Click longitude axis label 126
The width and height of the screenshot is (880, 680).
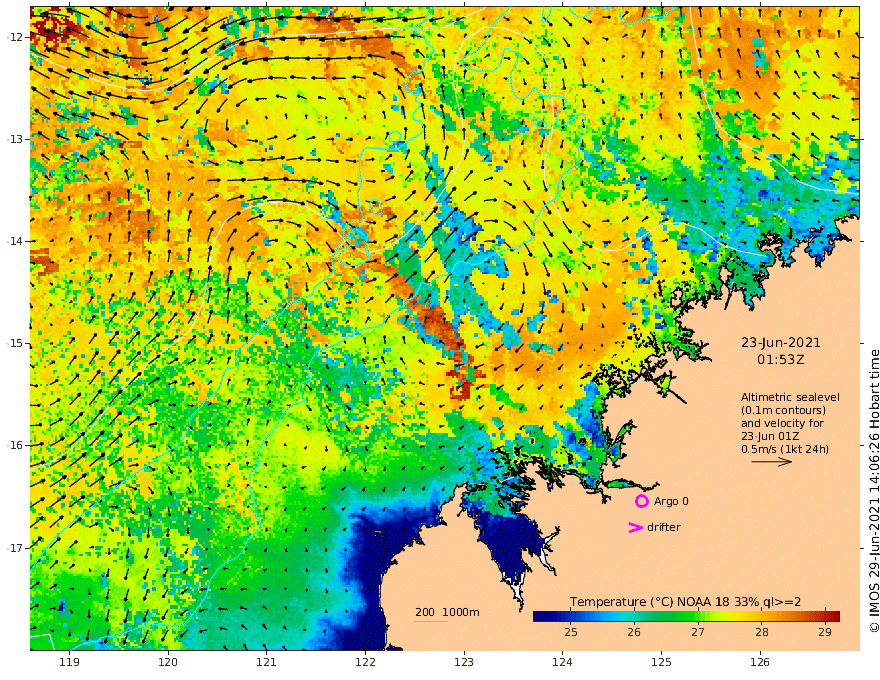pyautogui.click(x=760, y=662)
